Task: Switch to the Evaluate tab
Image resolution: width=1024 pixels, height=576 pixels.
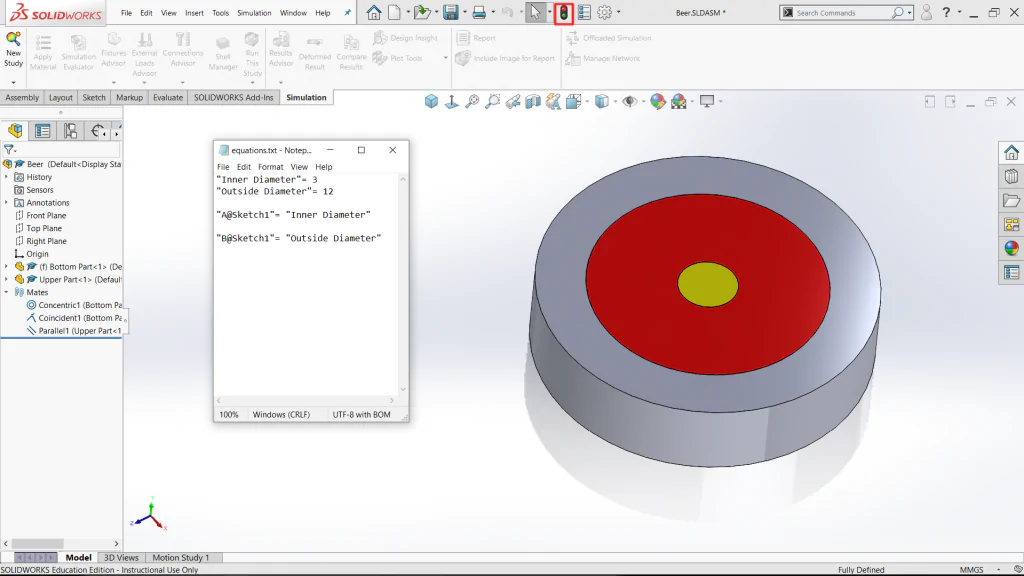Action: point(168,97)
